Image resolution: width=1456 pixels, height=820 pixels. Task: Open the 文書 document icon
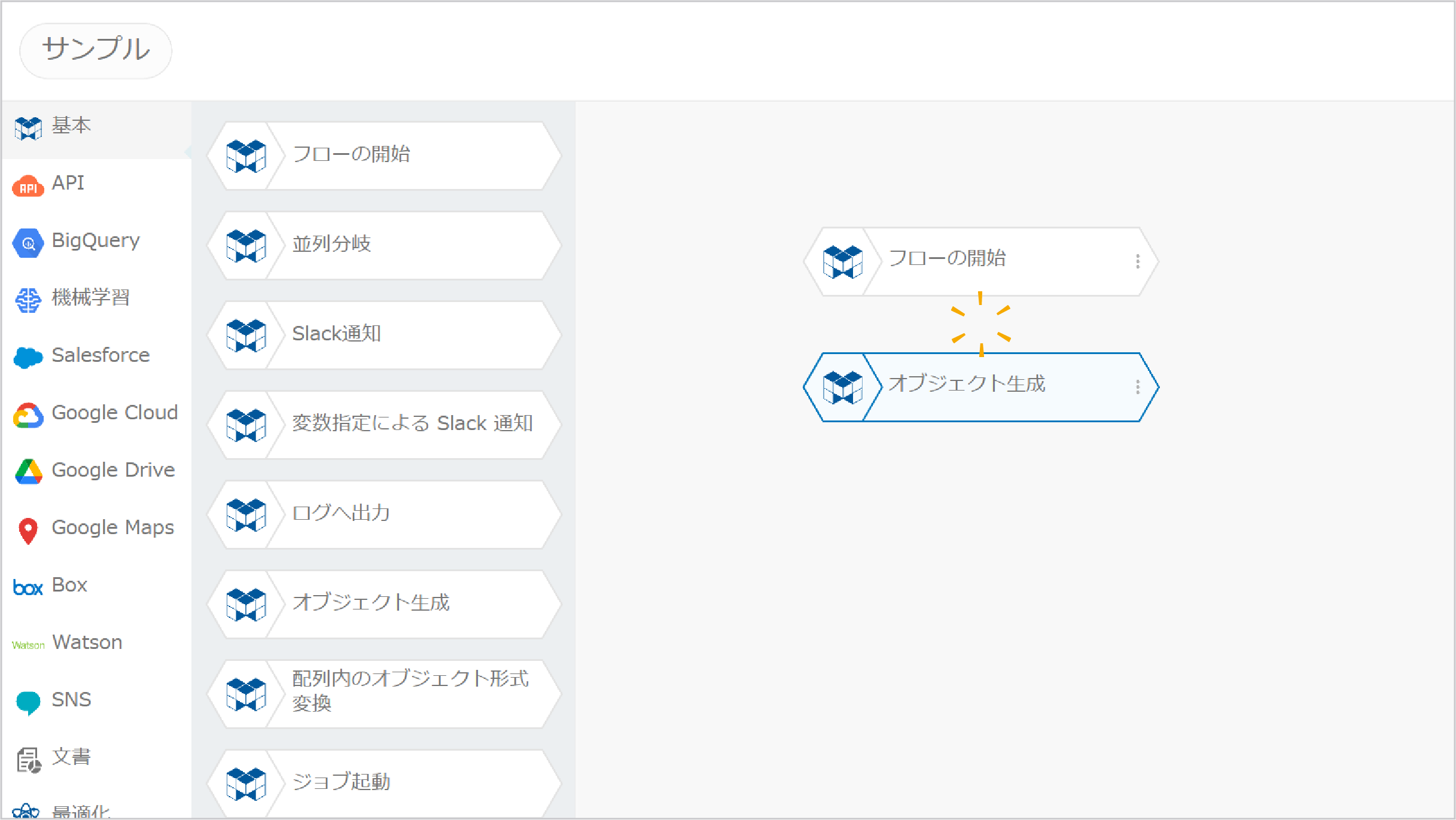(x=28, y=760)
